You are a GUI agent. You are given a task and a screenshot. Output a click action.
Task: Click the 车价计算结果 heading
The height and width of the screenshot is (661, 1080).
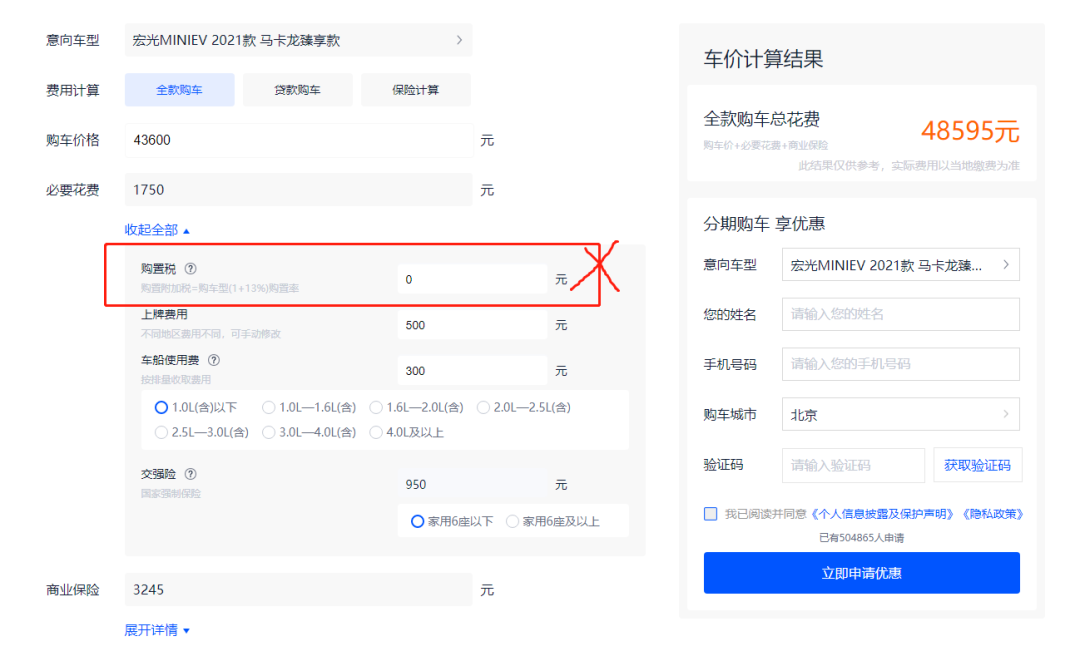763,59
